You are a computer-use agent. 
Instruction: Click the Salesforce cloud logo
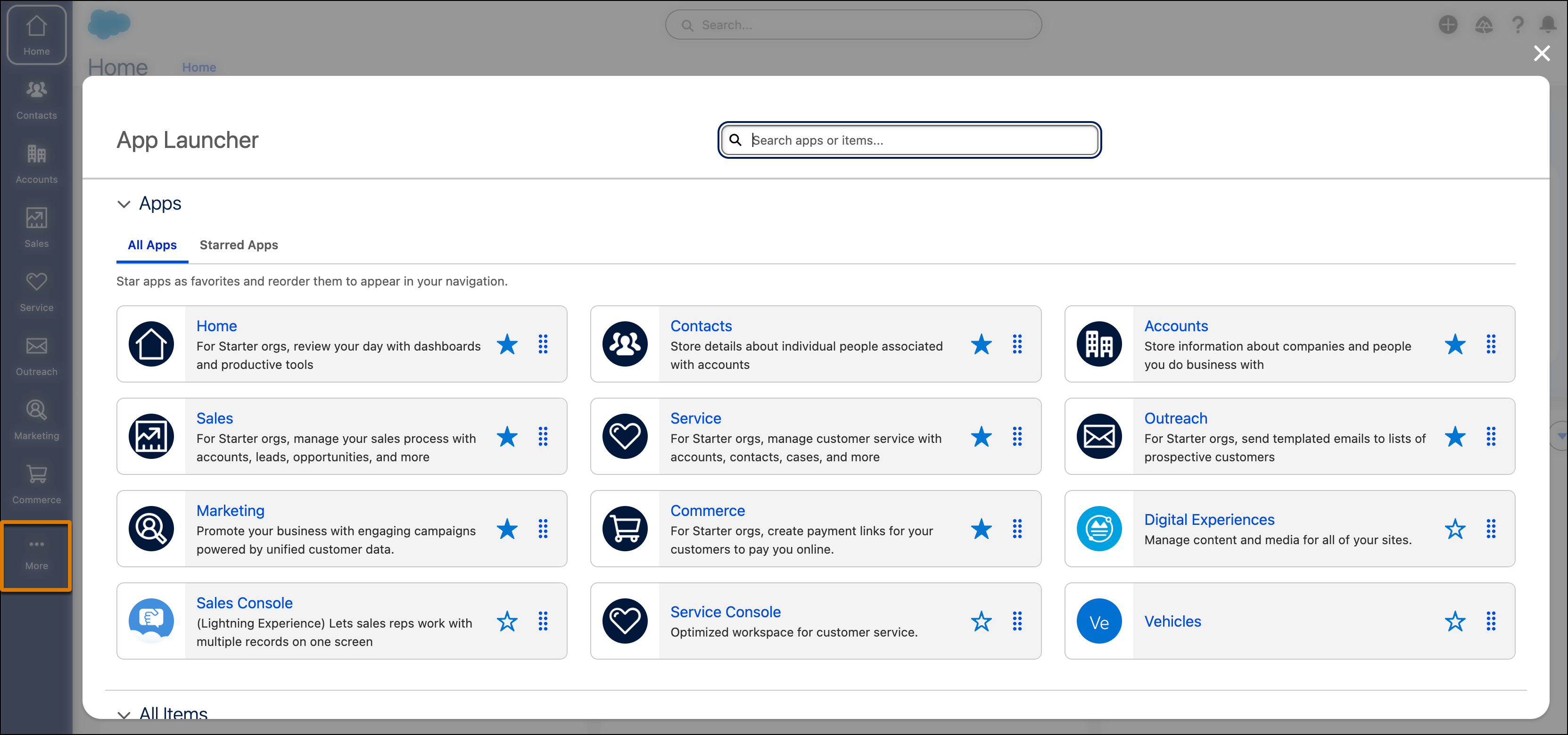click(x=109, y=25)
